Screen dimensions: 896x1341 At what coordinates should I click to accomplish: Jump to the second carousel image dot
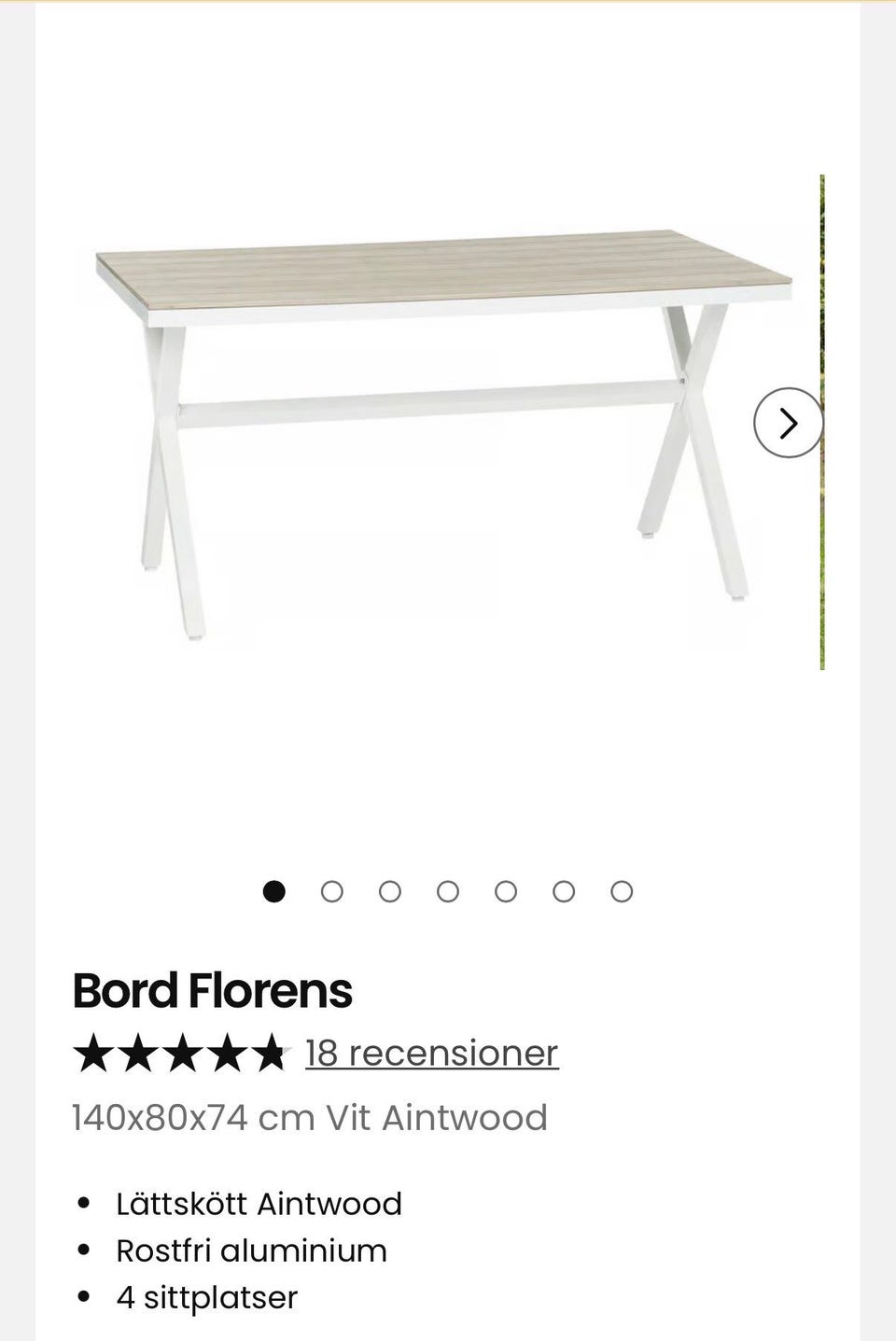point(331,892)
